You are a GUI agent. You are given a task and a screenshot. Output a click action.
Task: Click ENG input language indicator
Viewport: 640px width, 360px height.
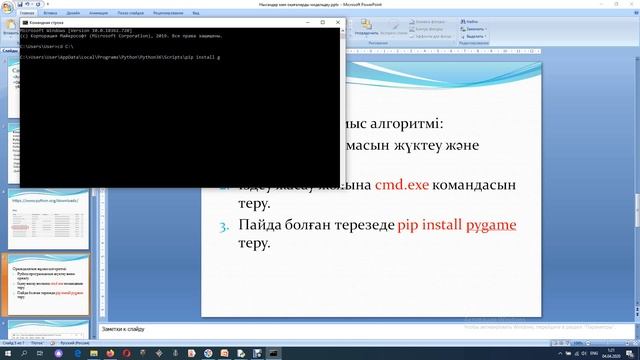point(594,353)
